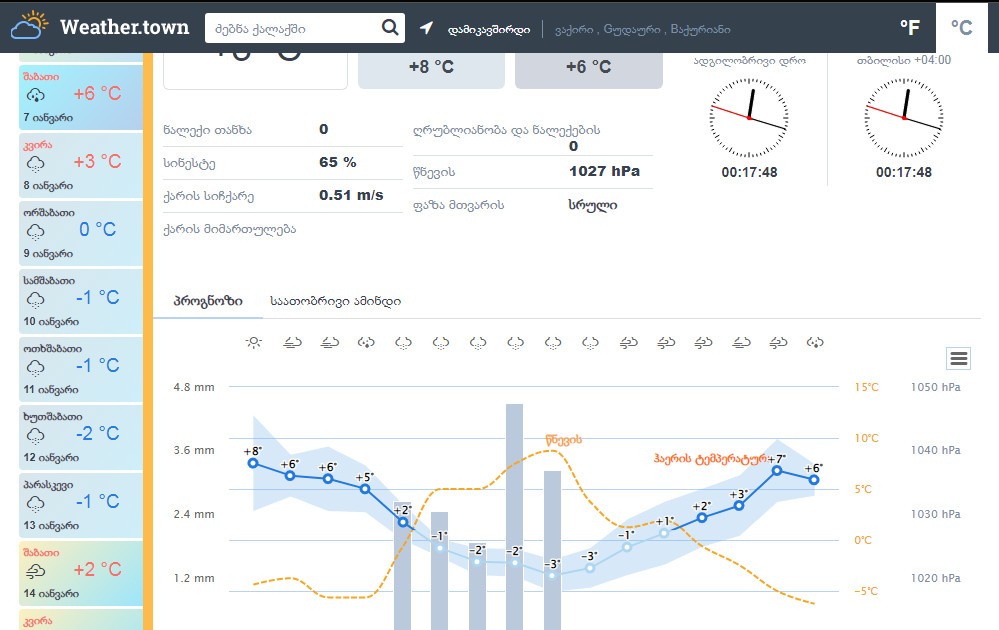Click the 0.51 m/s wind speed value

pos(351,196)
